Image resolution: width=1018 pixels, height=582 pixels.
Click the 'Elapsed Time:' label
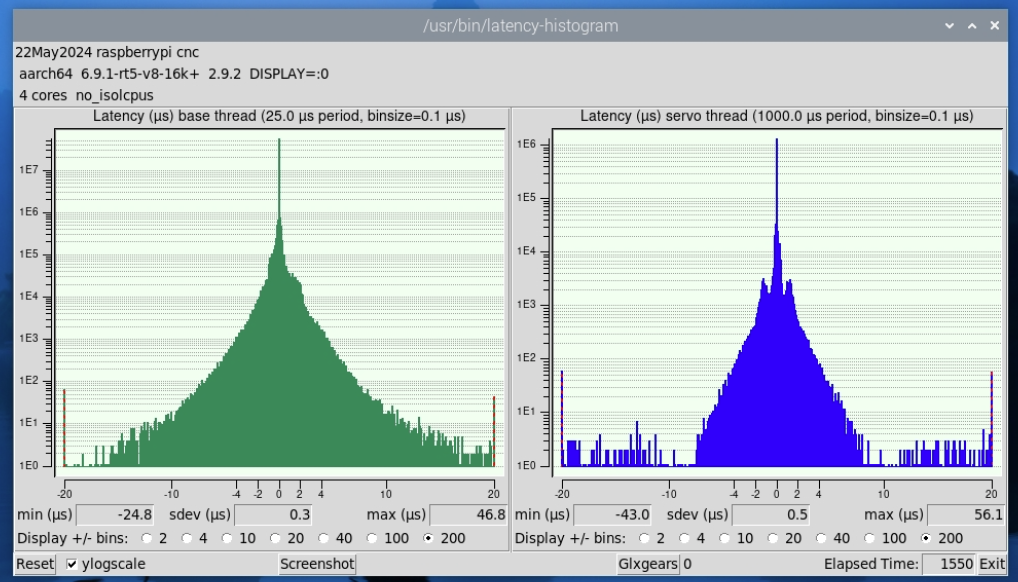tap(871, 564)
